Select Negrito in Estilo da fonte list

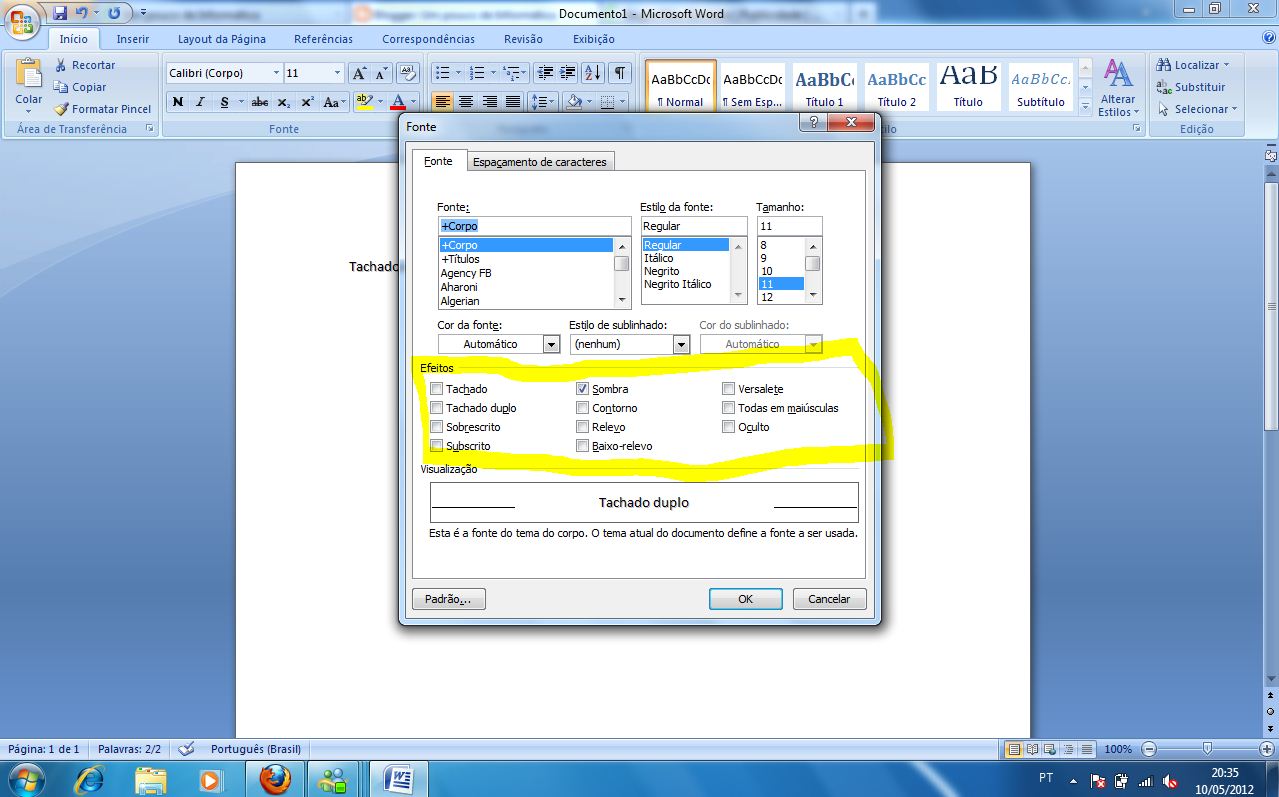tap(661, 271)
